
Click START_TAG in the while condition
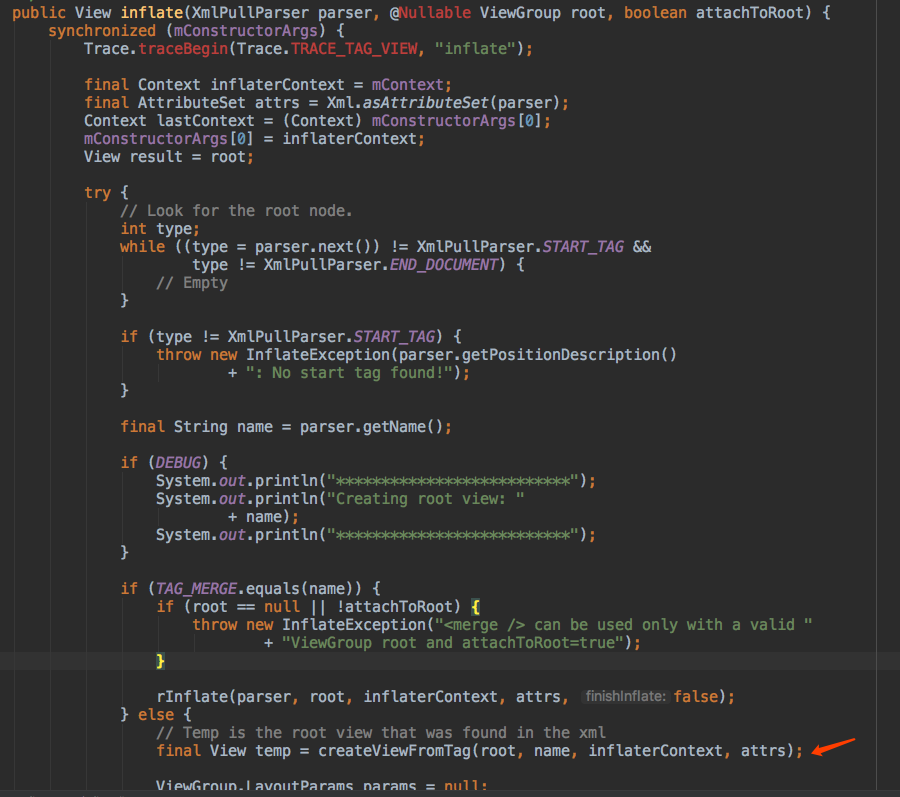(583, 247)
